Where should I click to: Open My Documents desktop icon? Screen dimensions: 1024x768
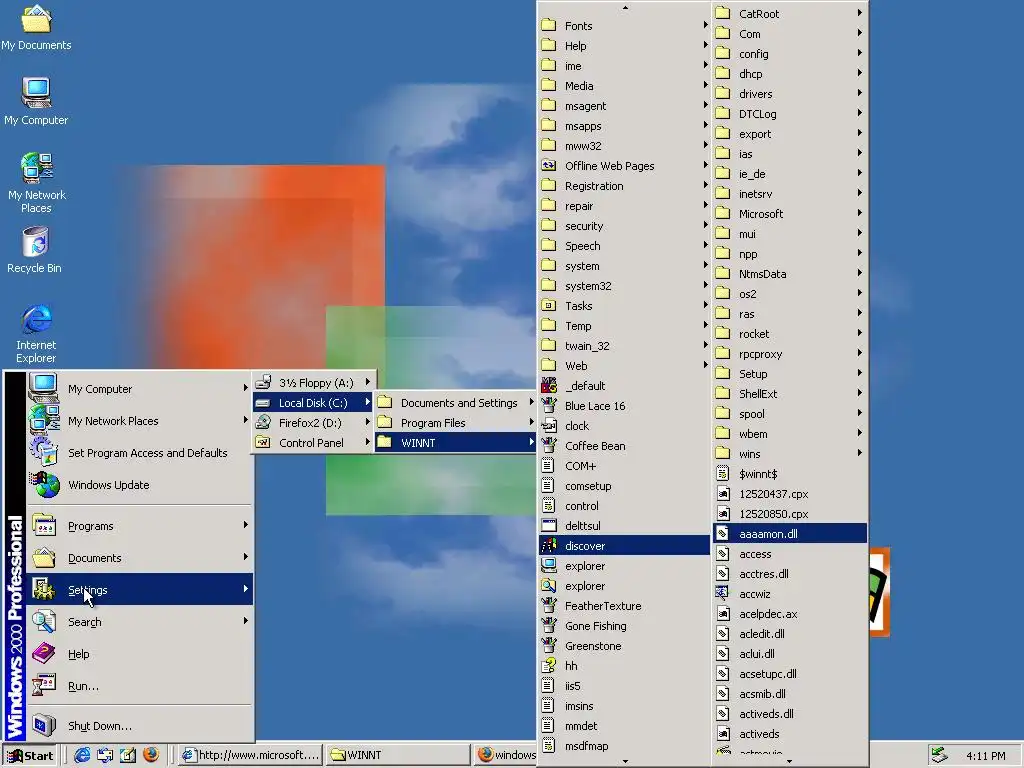coord(37,26)
